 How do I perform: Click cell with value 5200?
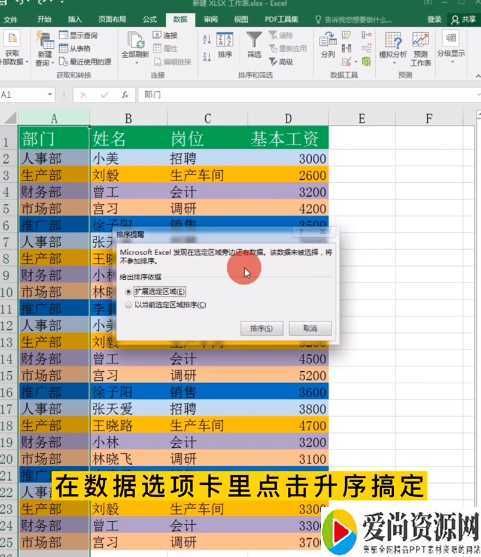click(288, 375)
